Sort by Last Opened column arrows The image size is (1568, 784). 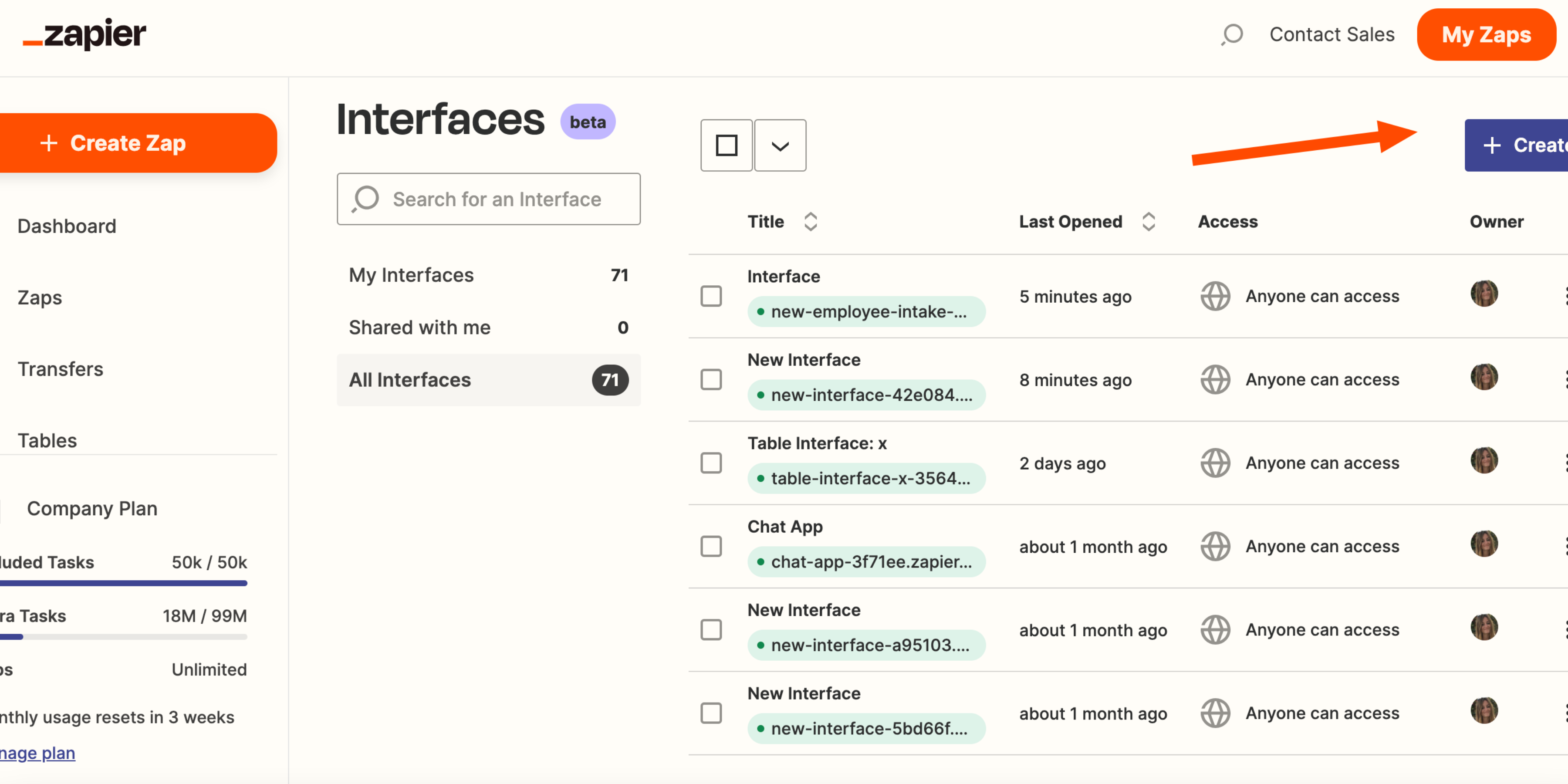[1148, 222]
